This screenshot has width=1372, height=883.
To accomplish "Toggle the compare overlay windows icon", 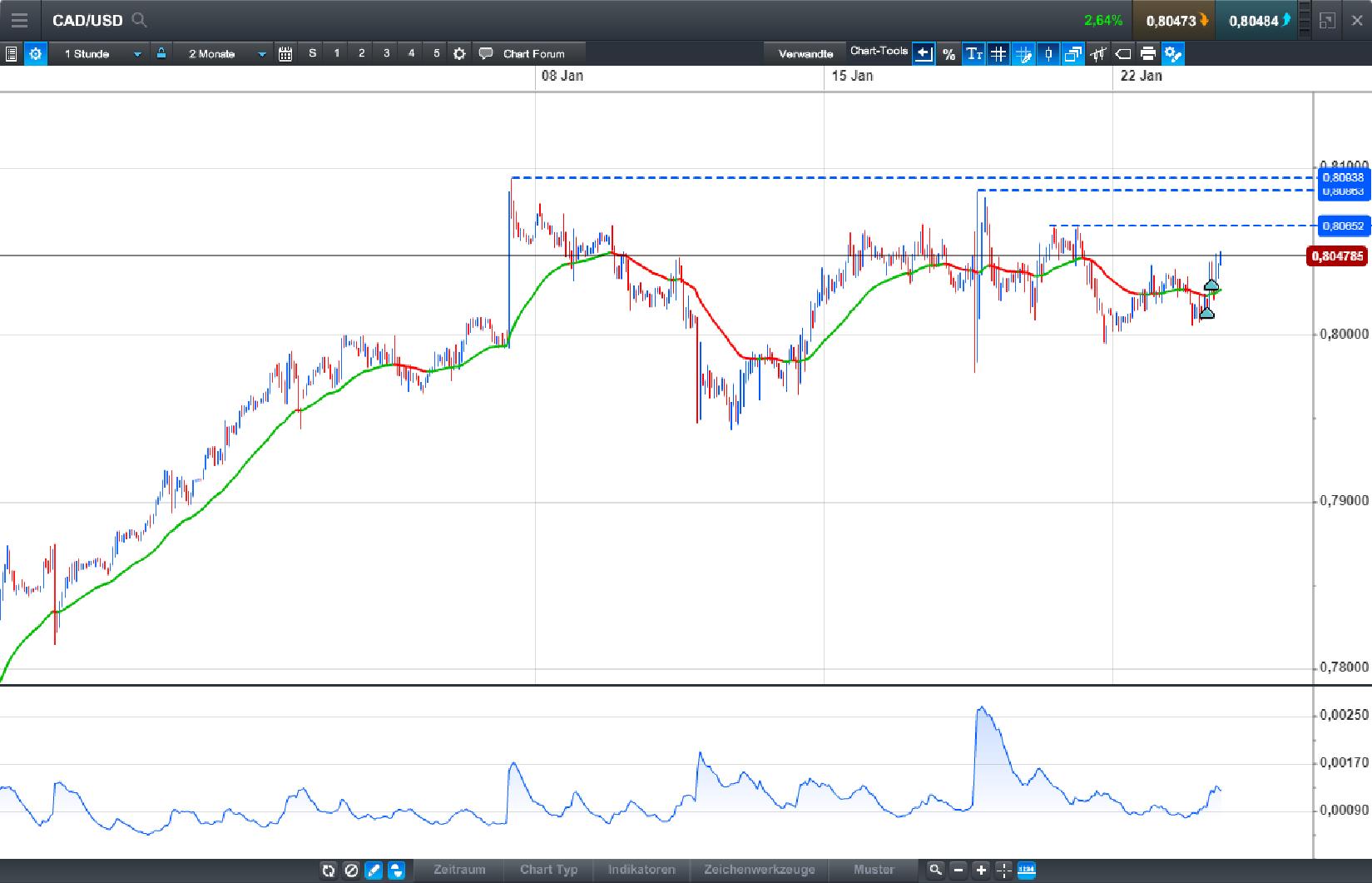I will tap(1072, 53).
